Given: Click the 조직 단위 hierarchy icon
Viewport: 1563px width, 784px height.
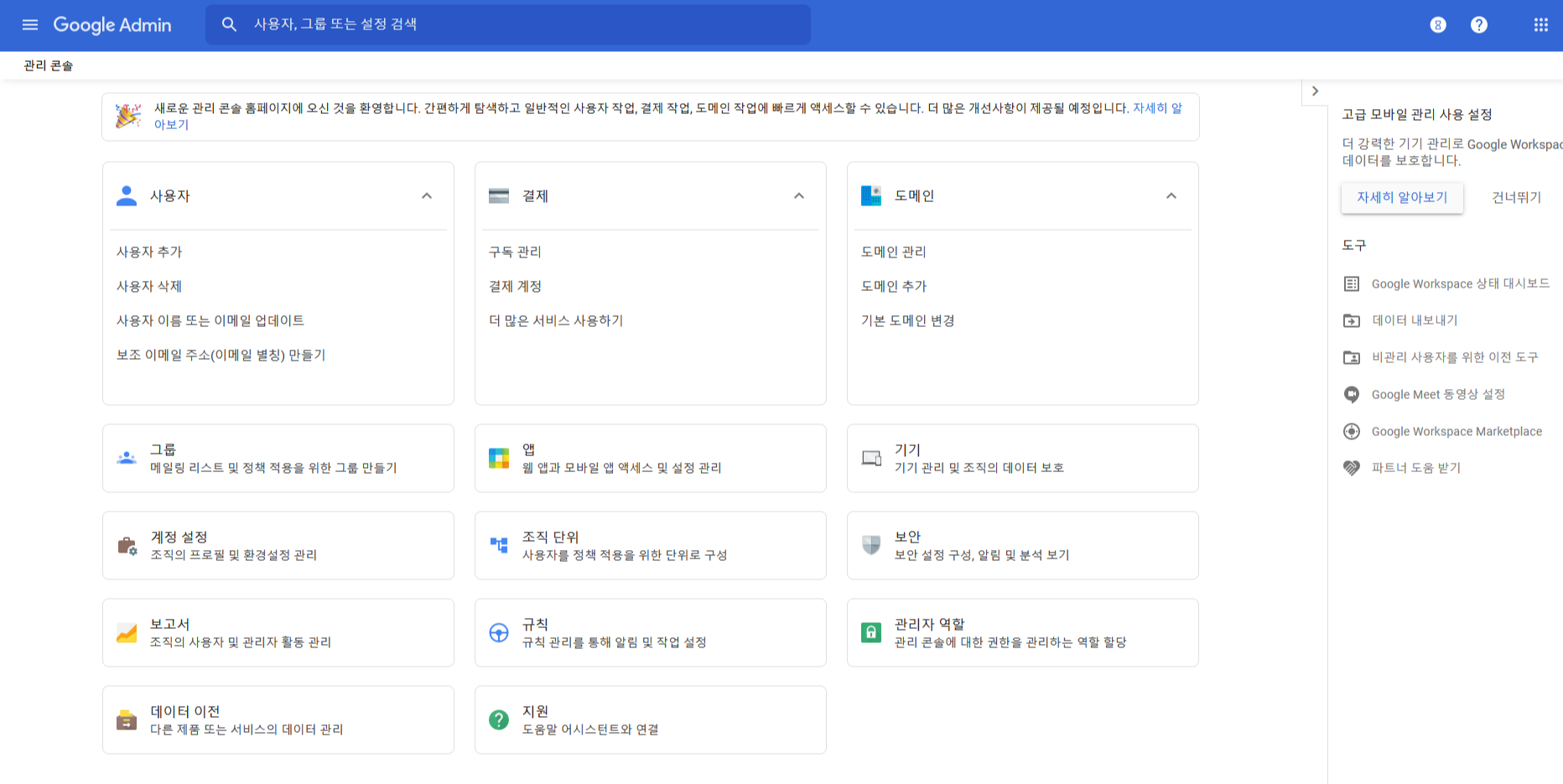Looking at the screenshot, I should coord(499,545).
